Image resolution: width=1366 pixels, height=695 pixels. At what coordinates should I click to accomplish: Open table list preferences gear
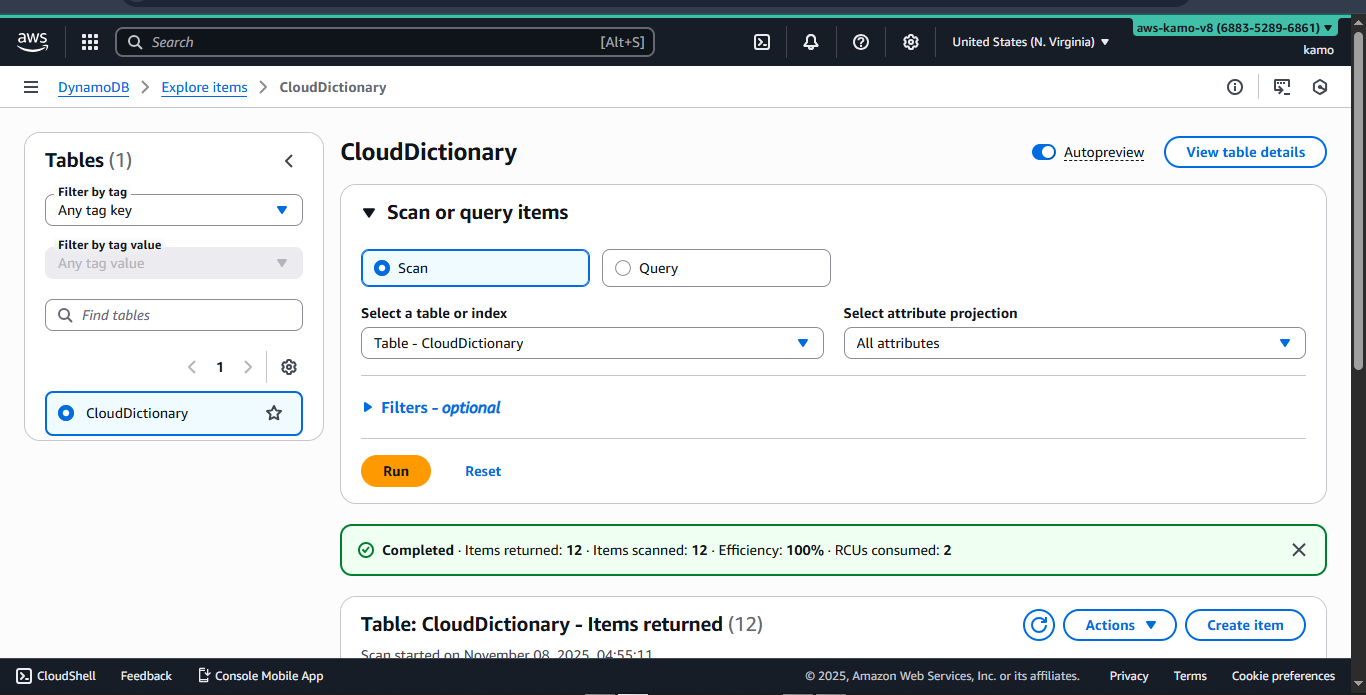coord(288,367)
